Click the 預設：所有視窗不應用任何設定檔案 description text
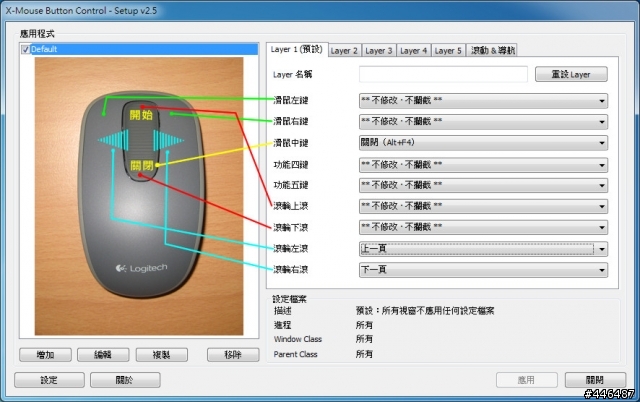This screenshot has width=640, height=402. [425, 311]
